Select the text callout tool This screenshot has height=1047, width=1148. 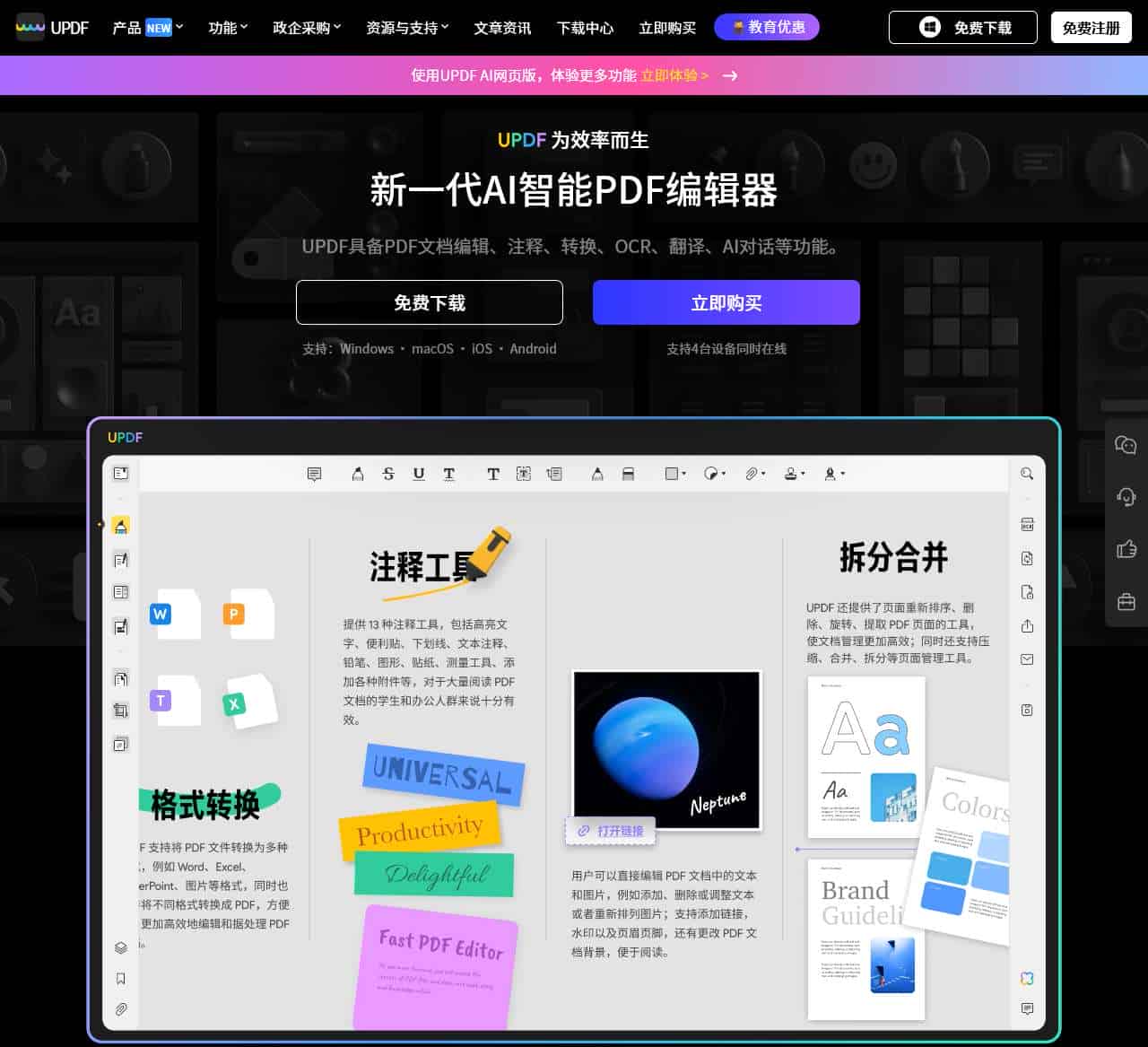(x=554, y=474)
